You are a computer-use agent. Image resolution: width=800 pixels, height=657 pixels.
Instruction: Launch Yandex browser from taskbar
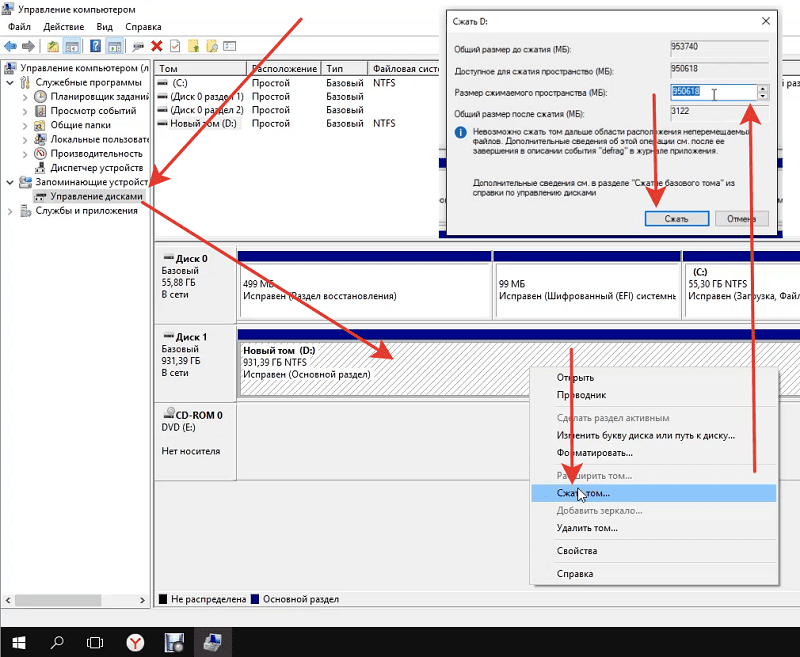pos(135,642)
